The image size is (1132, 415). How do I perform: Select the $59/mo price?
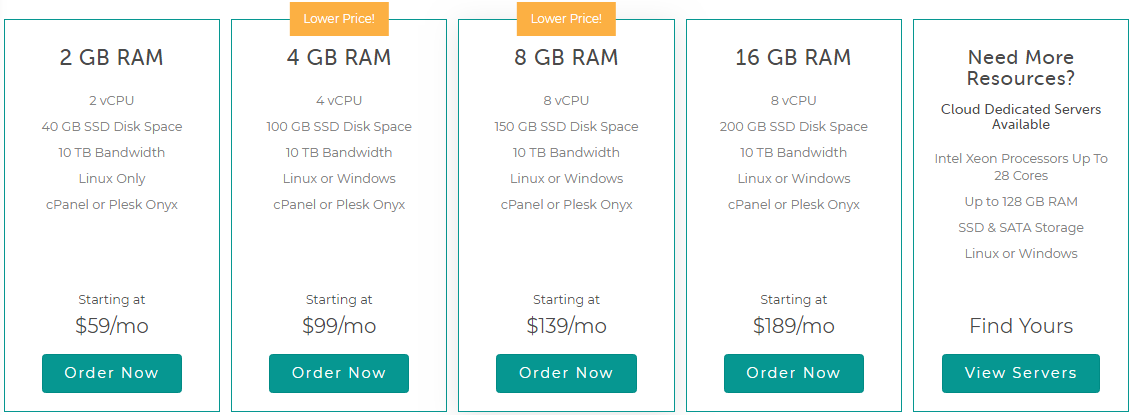coord(112,326)
